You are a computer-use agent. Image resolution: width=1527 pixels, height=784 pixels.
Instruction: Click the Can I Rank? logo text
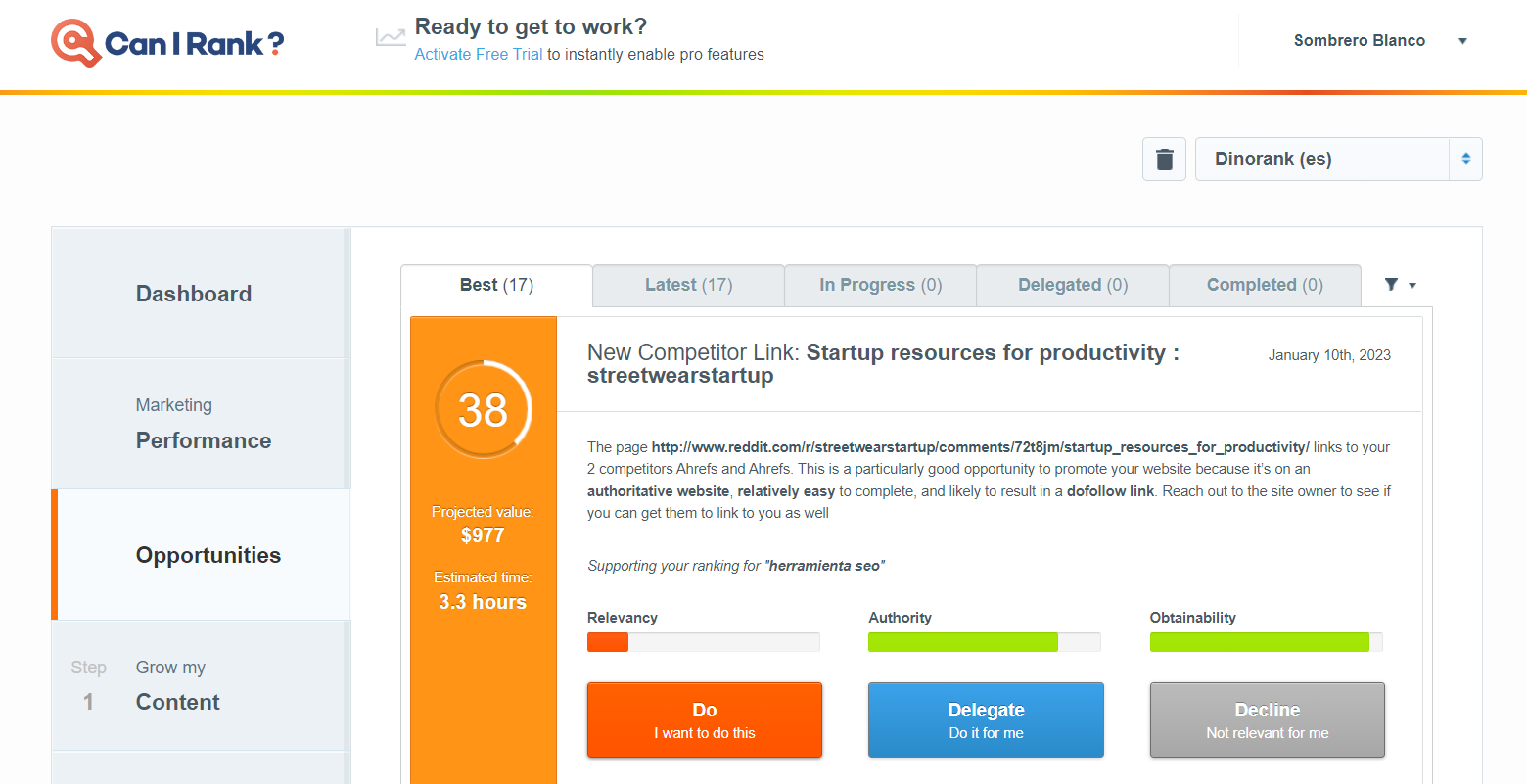coord(194,44)
